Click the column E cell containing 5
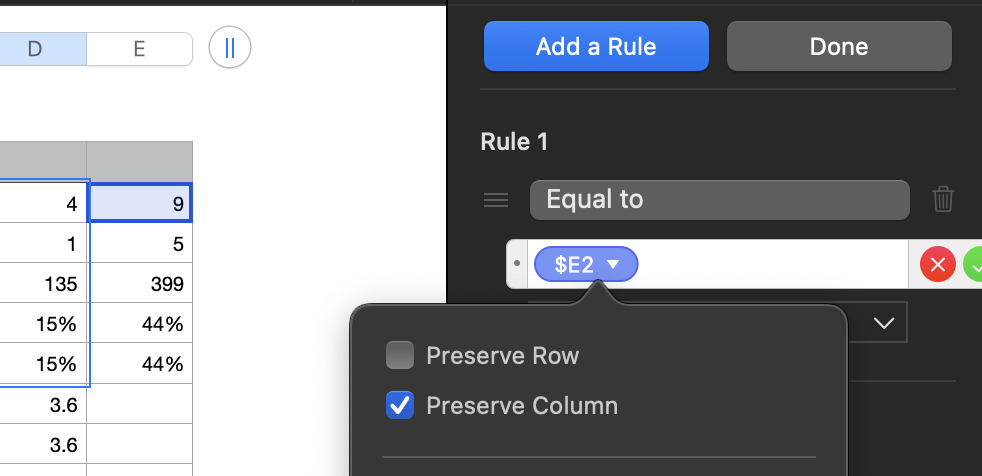The width and height of the screenshot is (982, 476). pos(139,244)
